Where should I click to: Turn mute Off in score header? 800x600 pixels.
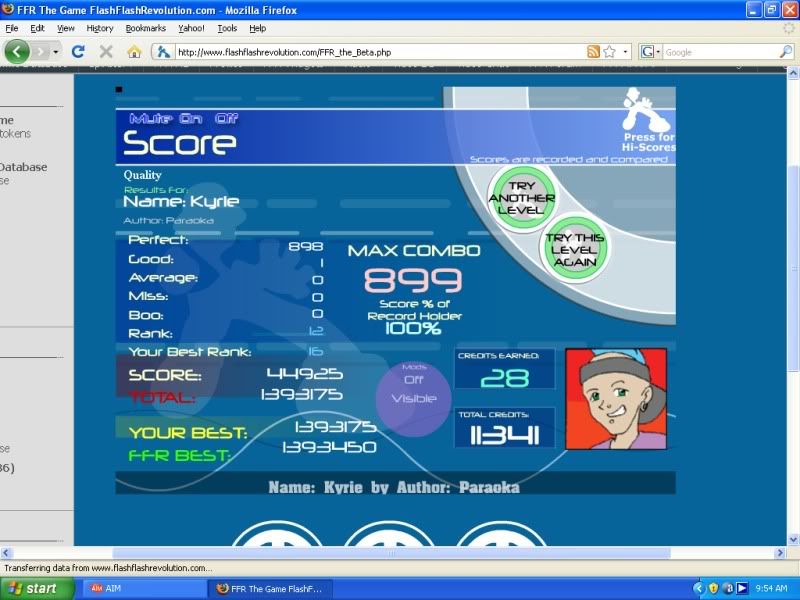point(227,118)
